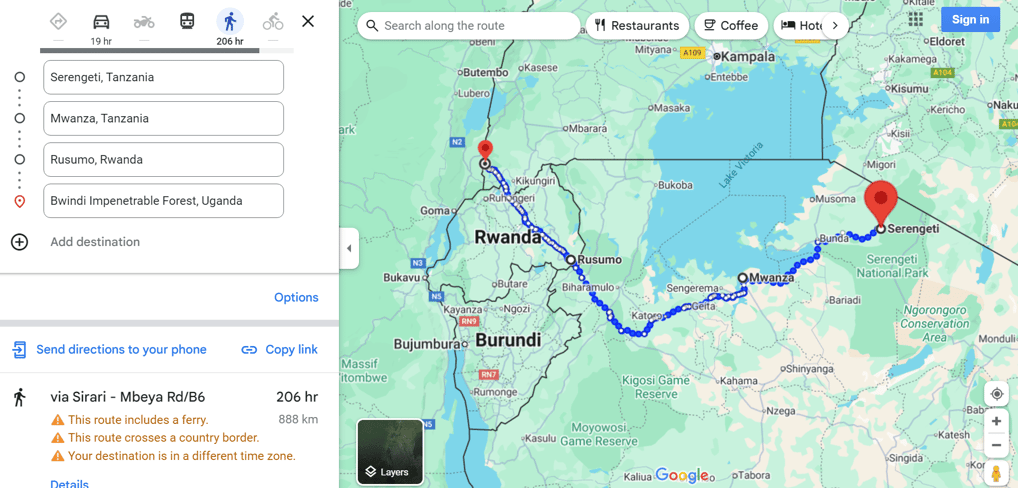Select the transit train travel mode
1018x488 pixels.
[x=187, y=21]
